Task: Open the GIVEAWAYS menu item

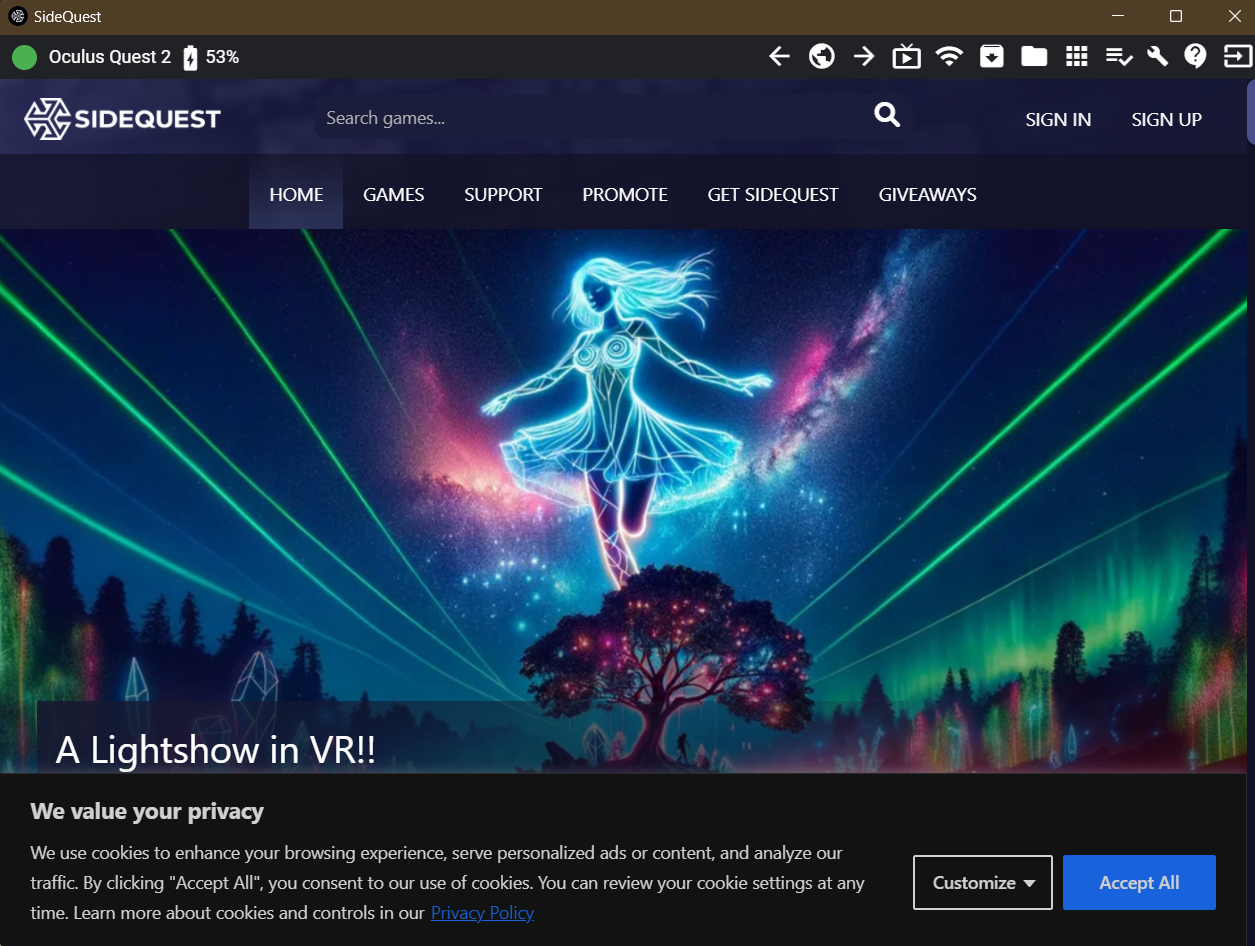Action: (927, 195)
